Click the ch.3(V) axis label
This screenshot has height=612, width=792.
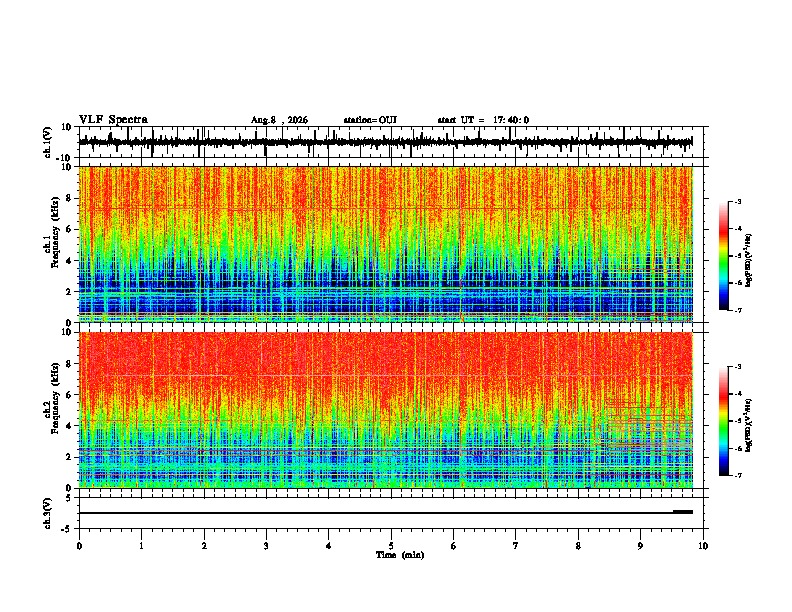pos(48,513)
